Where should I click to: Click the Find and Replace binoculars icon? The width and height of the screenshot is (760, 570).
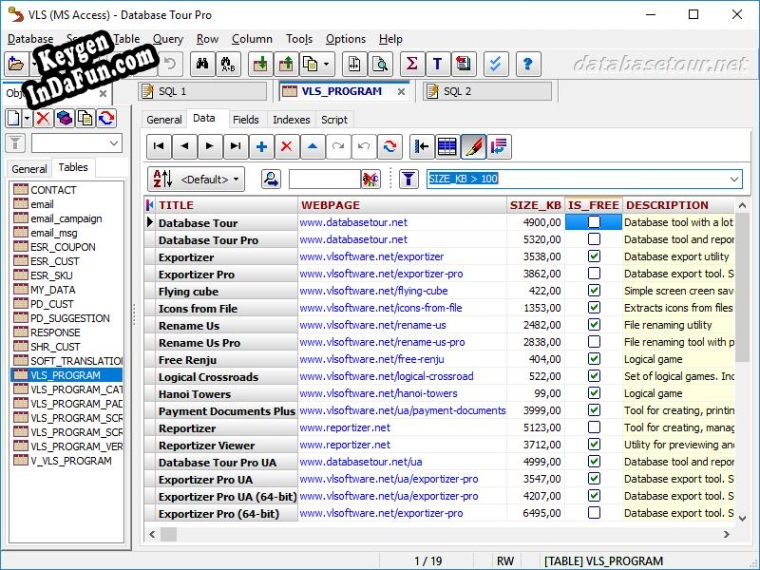[228, 63]
